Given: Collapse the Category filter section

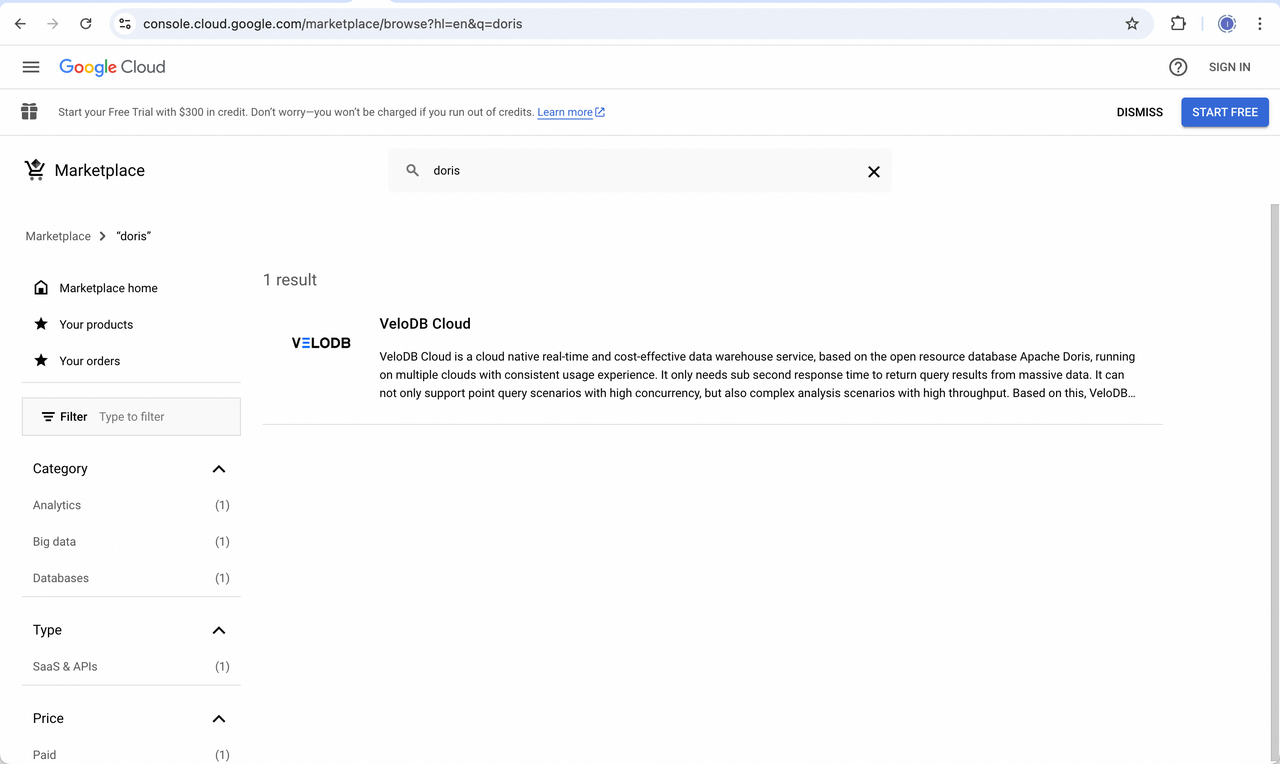Looking at the screenshot, I should pos(218,468).
